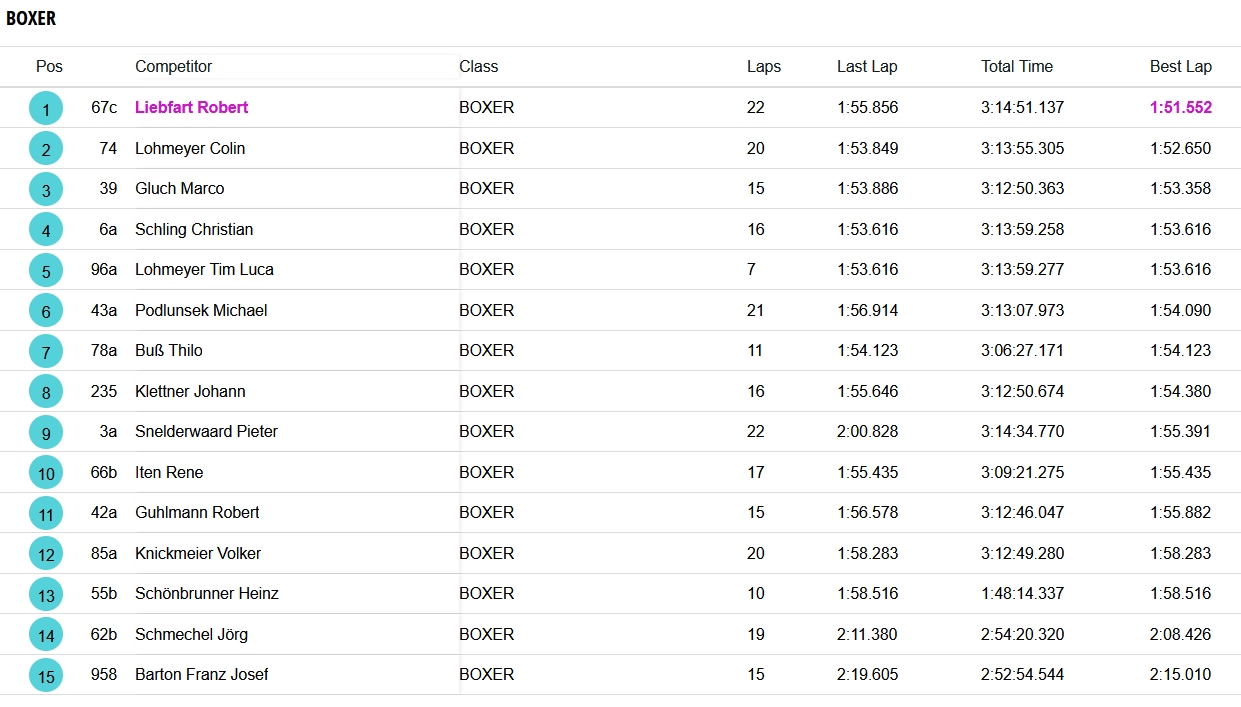The width and height of the screenshot is (1241, 707).
Task: Open competitor Liebfart Robert
Action: pos(191,108)
